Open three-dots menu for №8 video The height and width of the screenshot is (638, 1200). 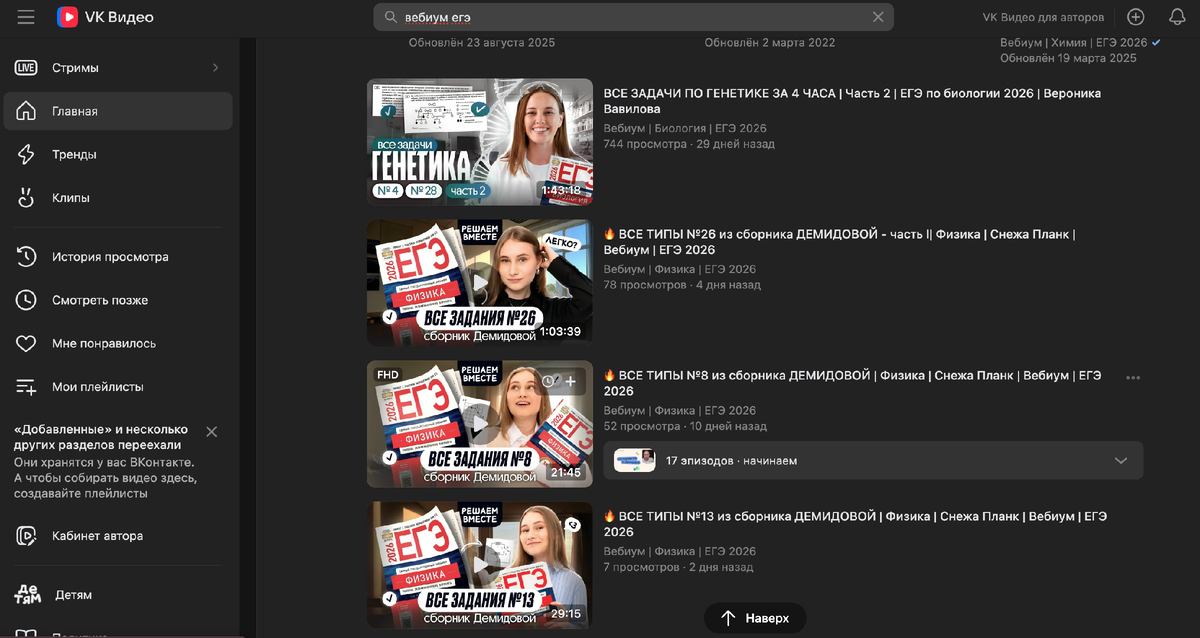(1133, 378)
